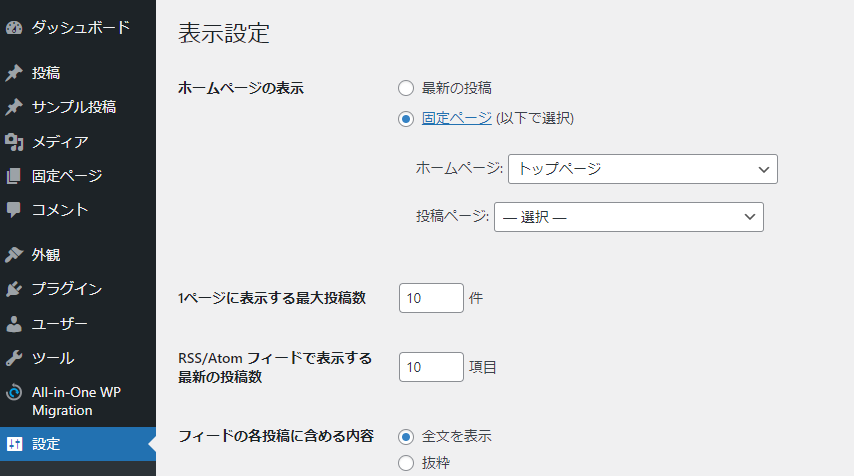This screenshot has height=476, width=854.
Task: Select the 抜粋 radio button
Action: pyautogui.click(x=406, y=463)
